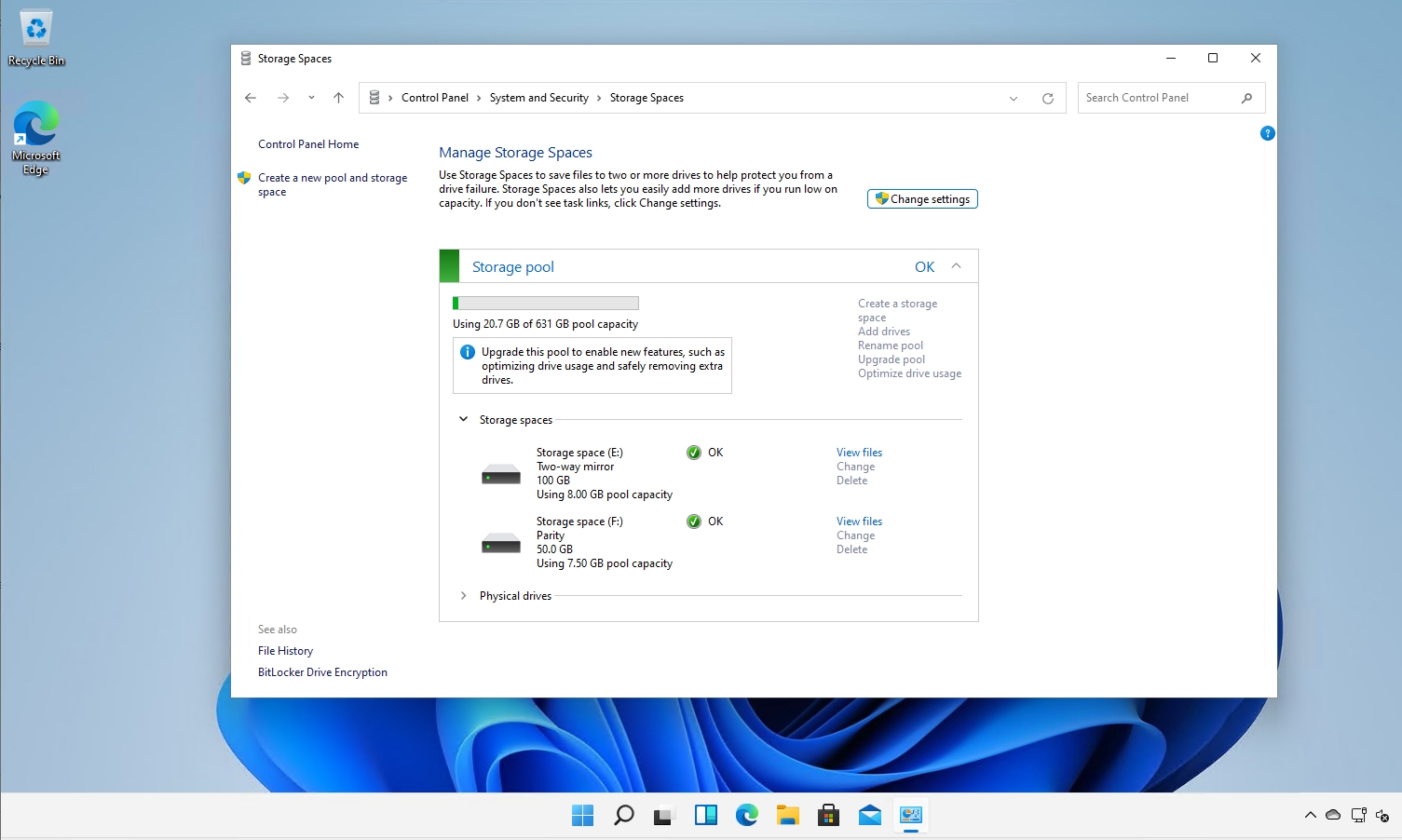
Task: Click the drive icon for Storage space (E:)
Action: [500, 473]
